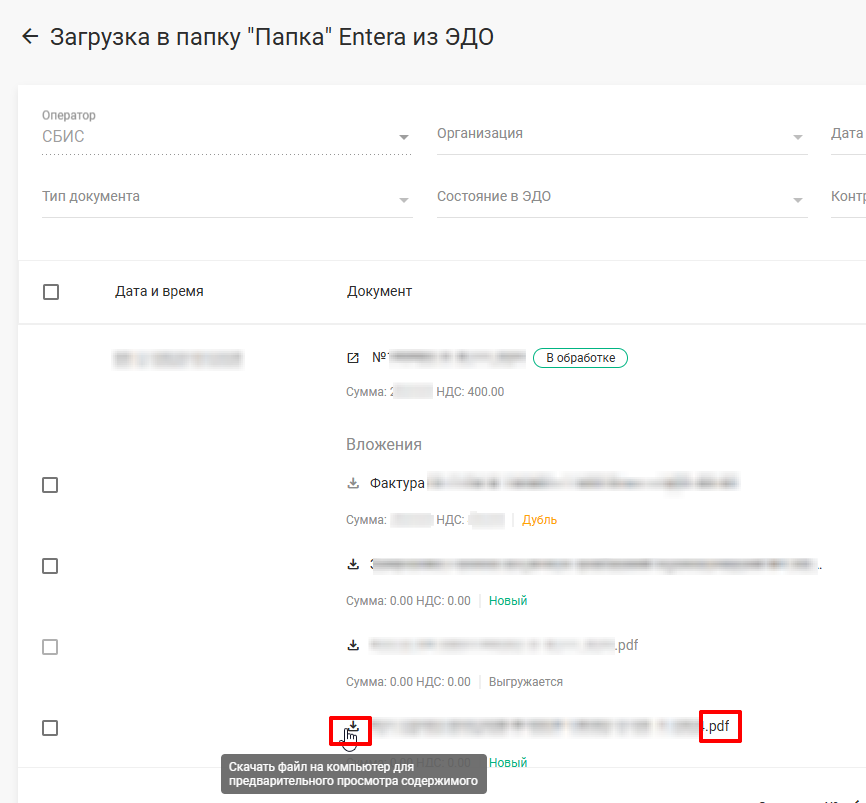Click the В обработке status badge
This screenshot has width=866, height=803.
tap(580, 358)
